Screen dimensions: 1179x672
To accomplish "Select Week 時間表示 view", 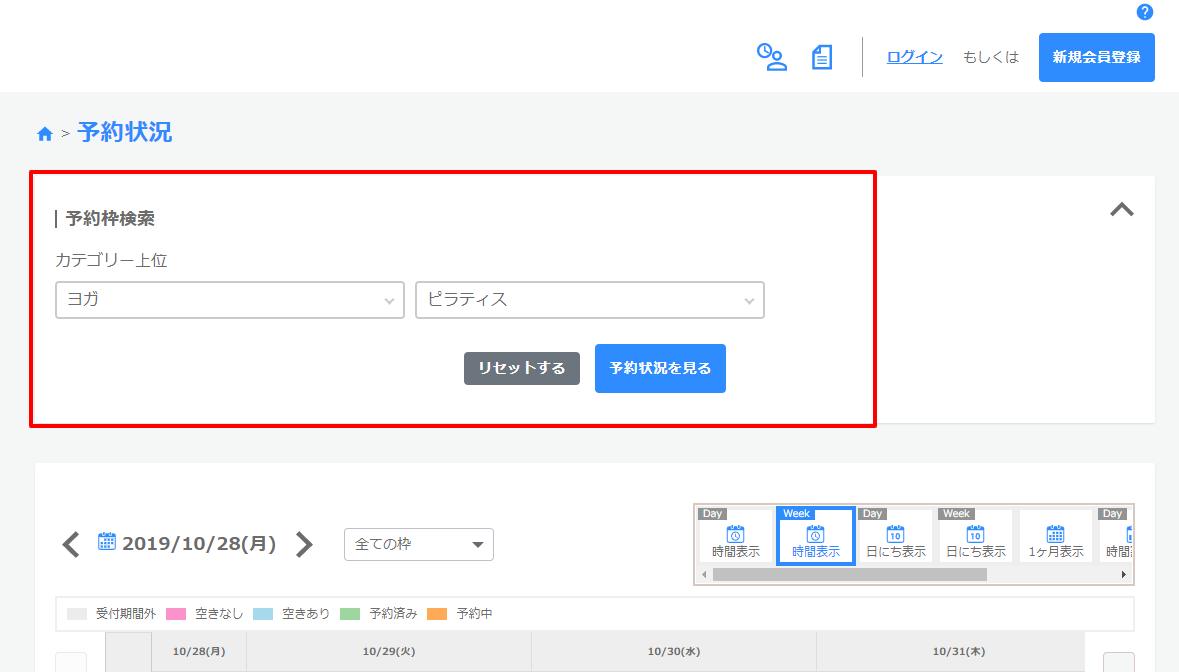I will [x=815, y=536].
